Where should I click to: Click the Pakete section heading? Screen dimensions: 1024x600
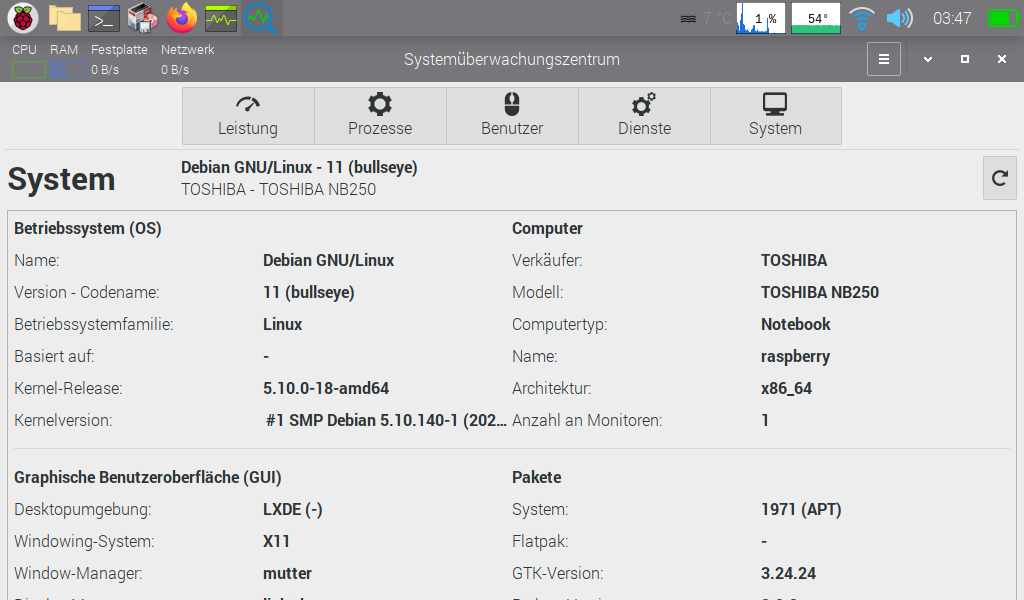tap(536, 477)
